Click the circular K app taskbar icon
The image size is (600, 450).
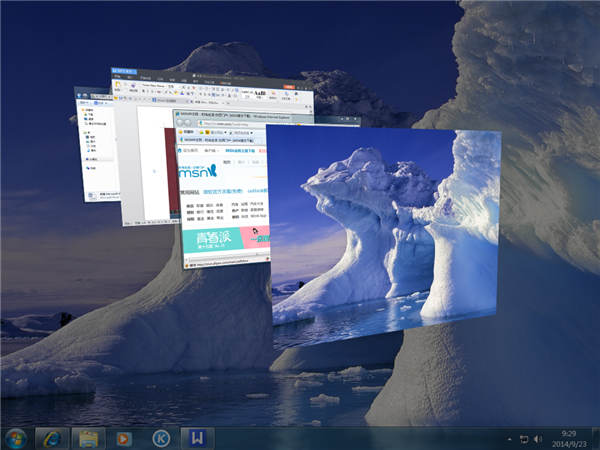click(x=160, y=438)
